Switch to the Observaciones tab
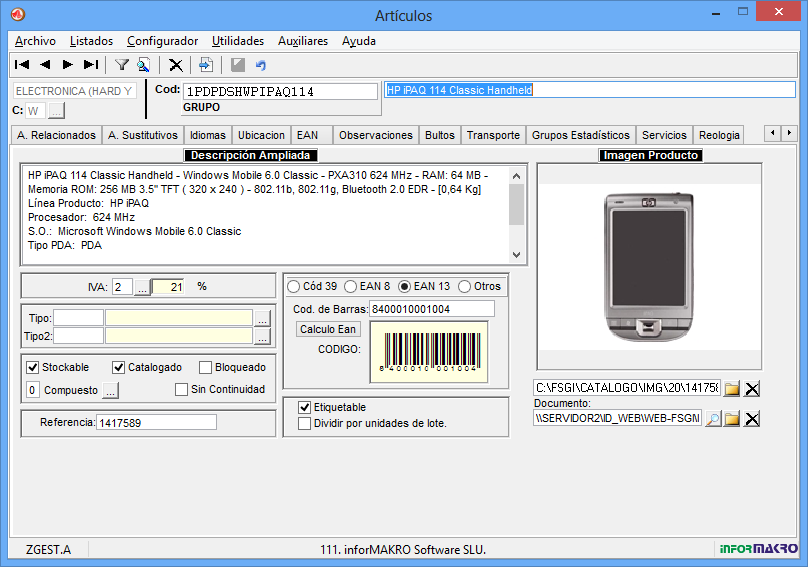Image resolution: width=808 pixels, height=567 pixels. click(x=376, y=135)
